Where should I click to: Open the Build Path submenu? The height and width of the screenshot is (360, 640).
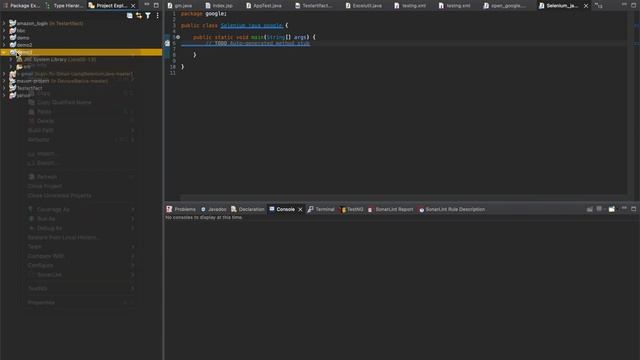tap(80, 130)
